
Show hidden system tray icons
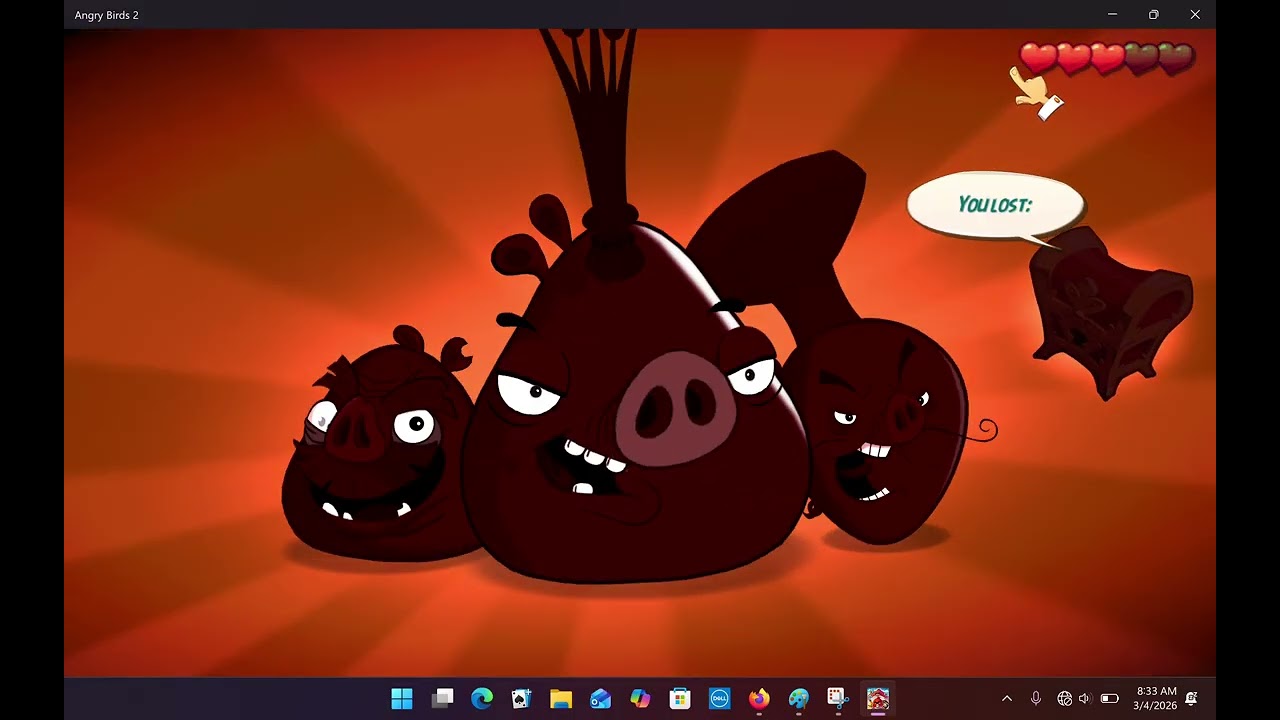click(x=1007, y=698)
